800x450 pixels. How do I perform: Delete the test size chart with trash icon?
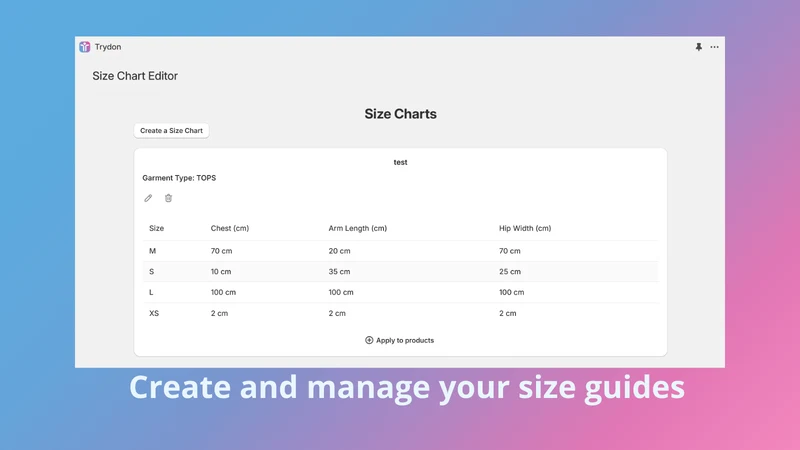(168, 198)
